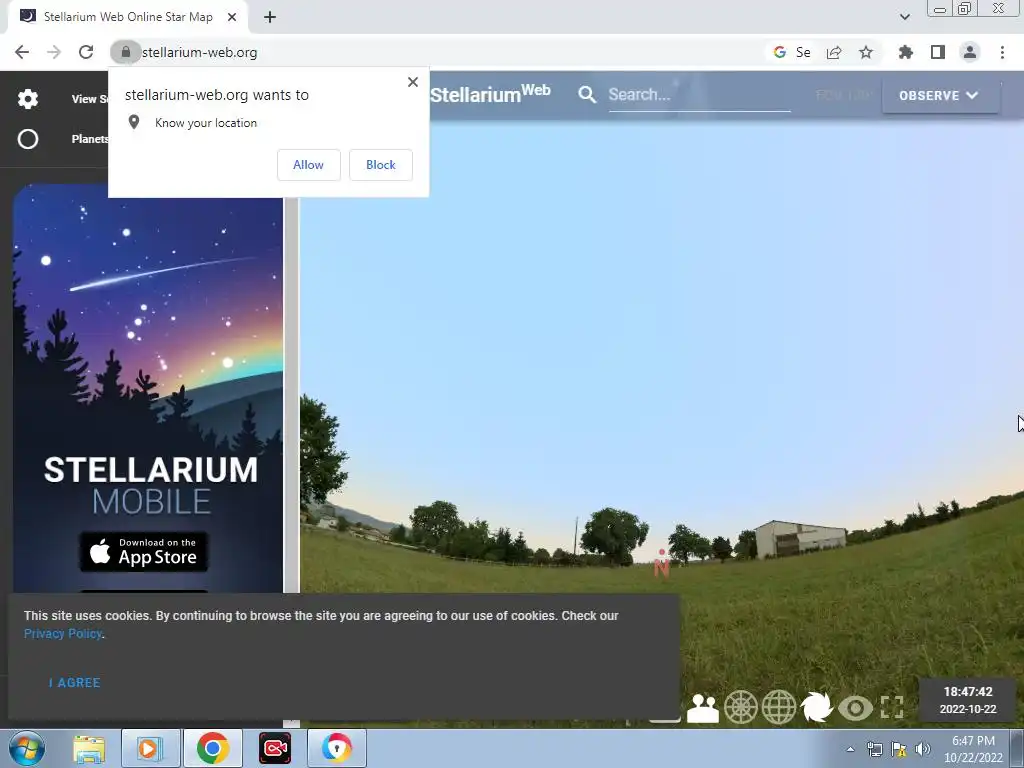Accept cookies with I AGREE

click(x=74, y=682)
